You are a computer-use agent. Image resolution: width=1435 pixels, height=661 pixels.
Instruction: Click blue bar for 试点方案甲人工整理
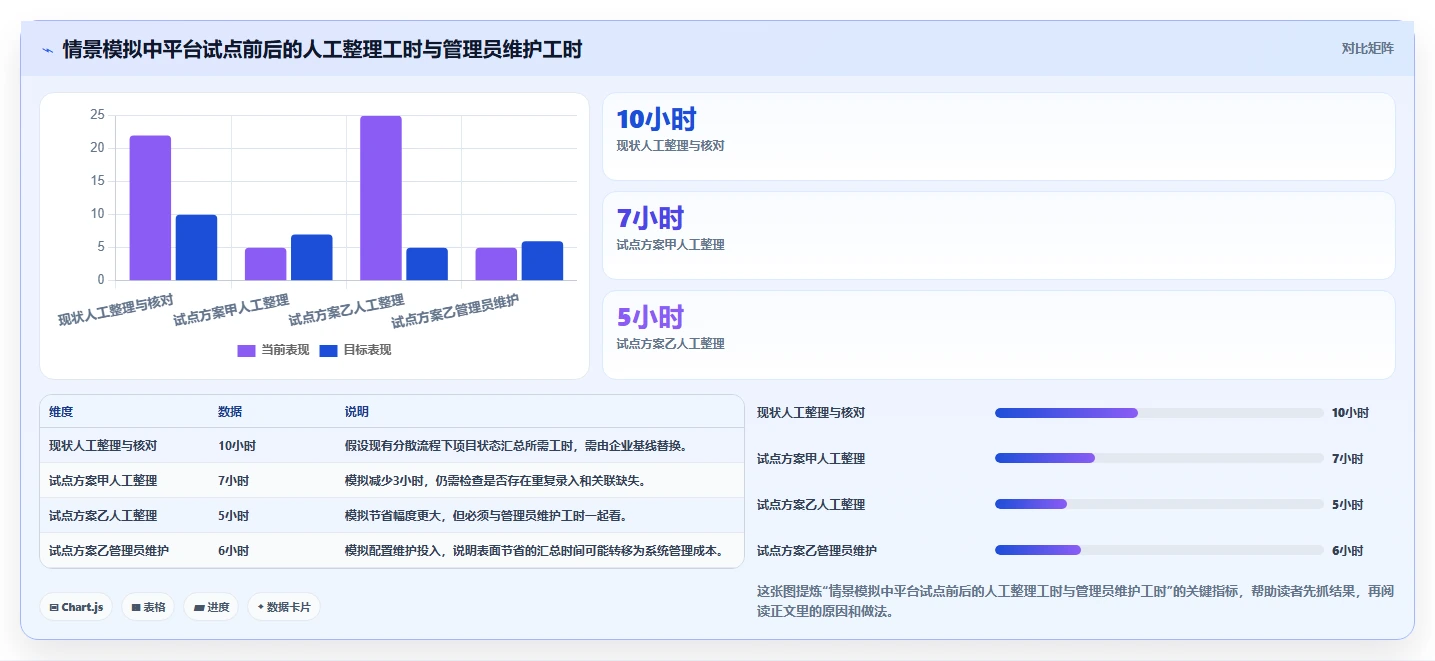point(311,257)
